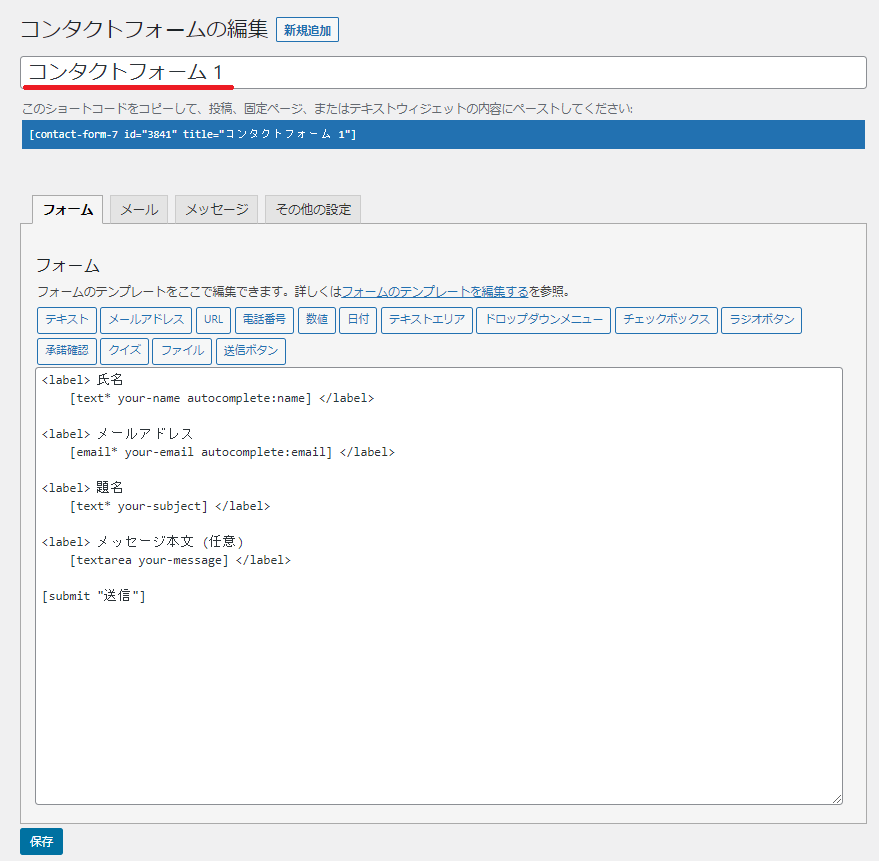
Task: Click the [submit "送信"] line
Action: (94, 596)
